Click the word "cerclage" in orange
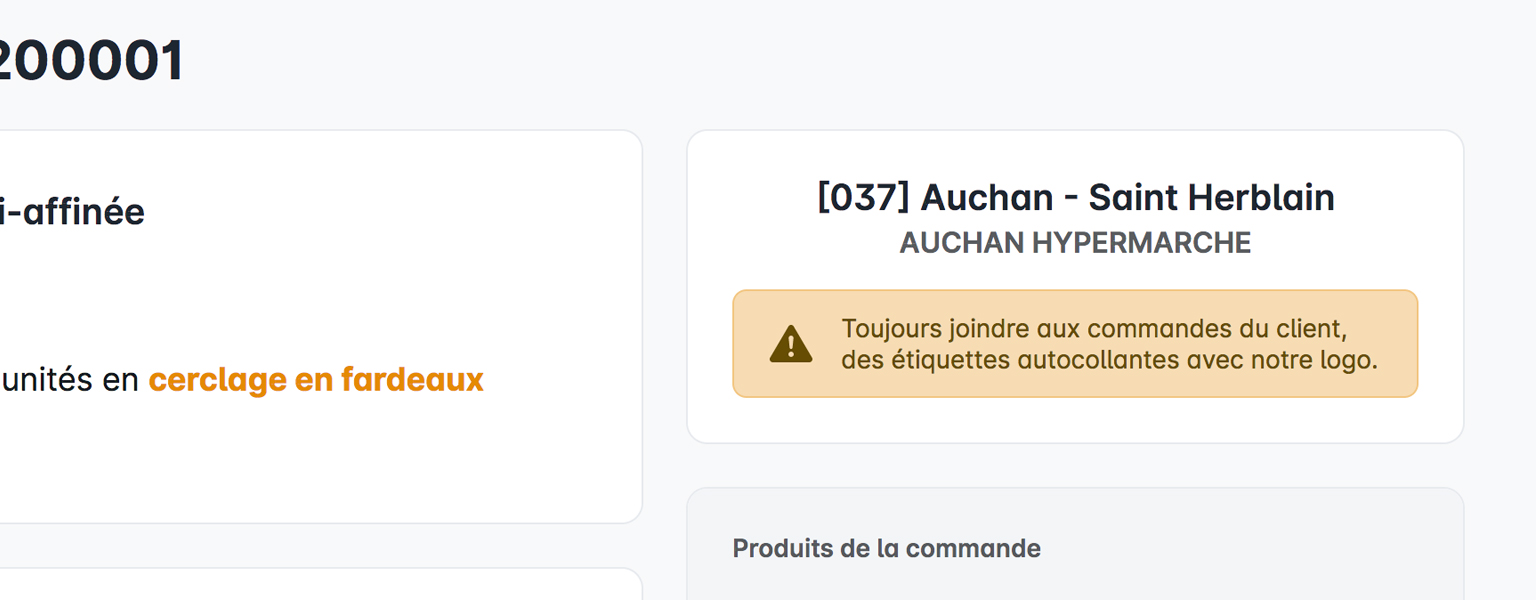 pyautogui.click(x=216, y=380)
